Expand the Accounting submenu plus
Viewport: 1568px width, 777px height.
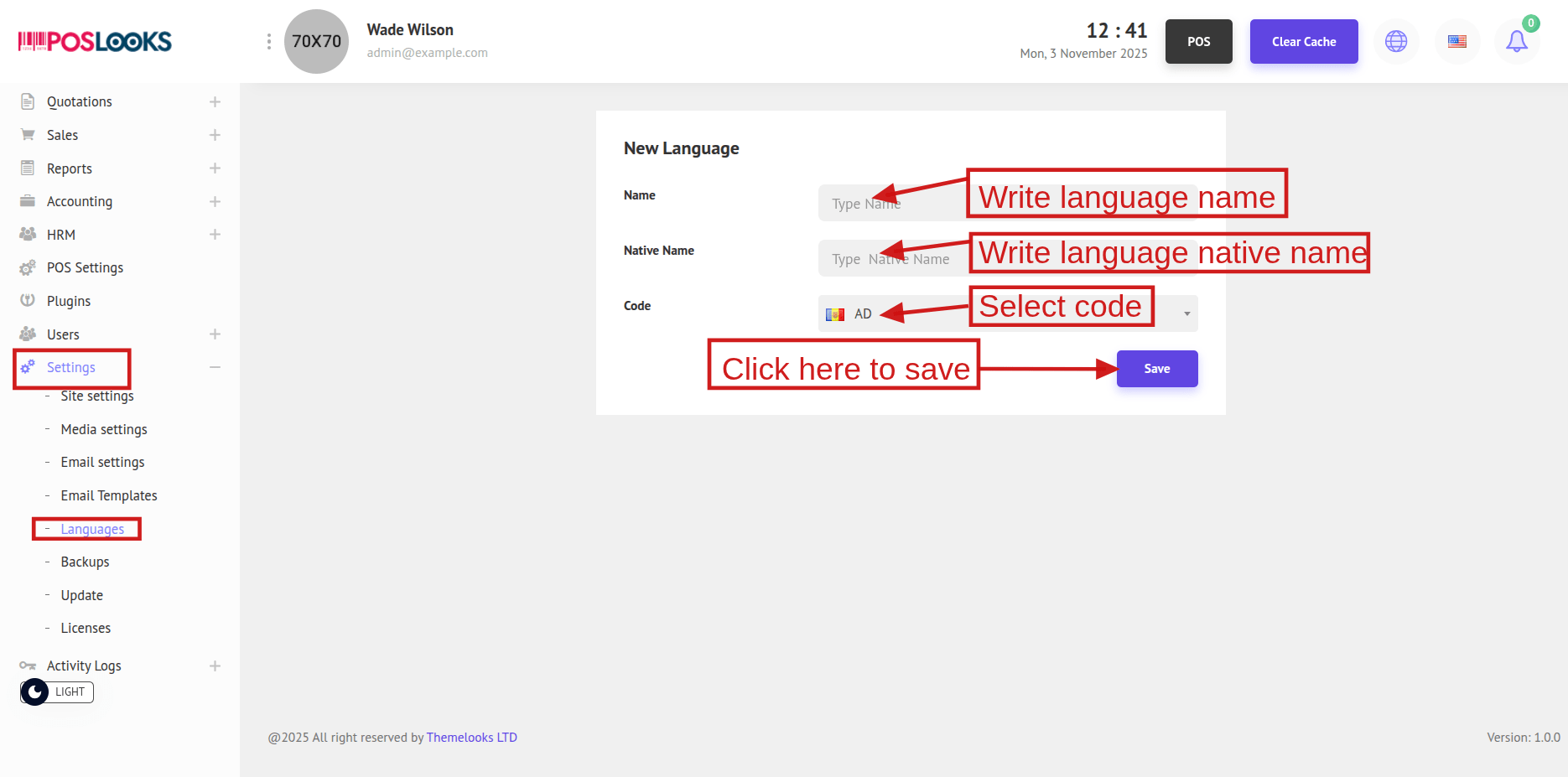point(215,201)
